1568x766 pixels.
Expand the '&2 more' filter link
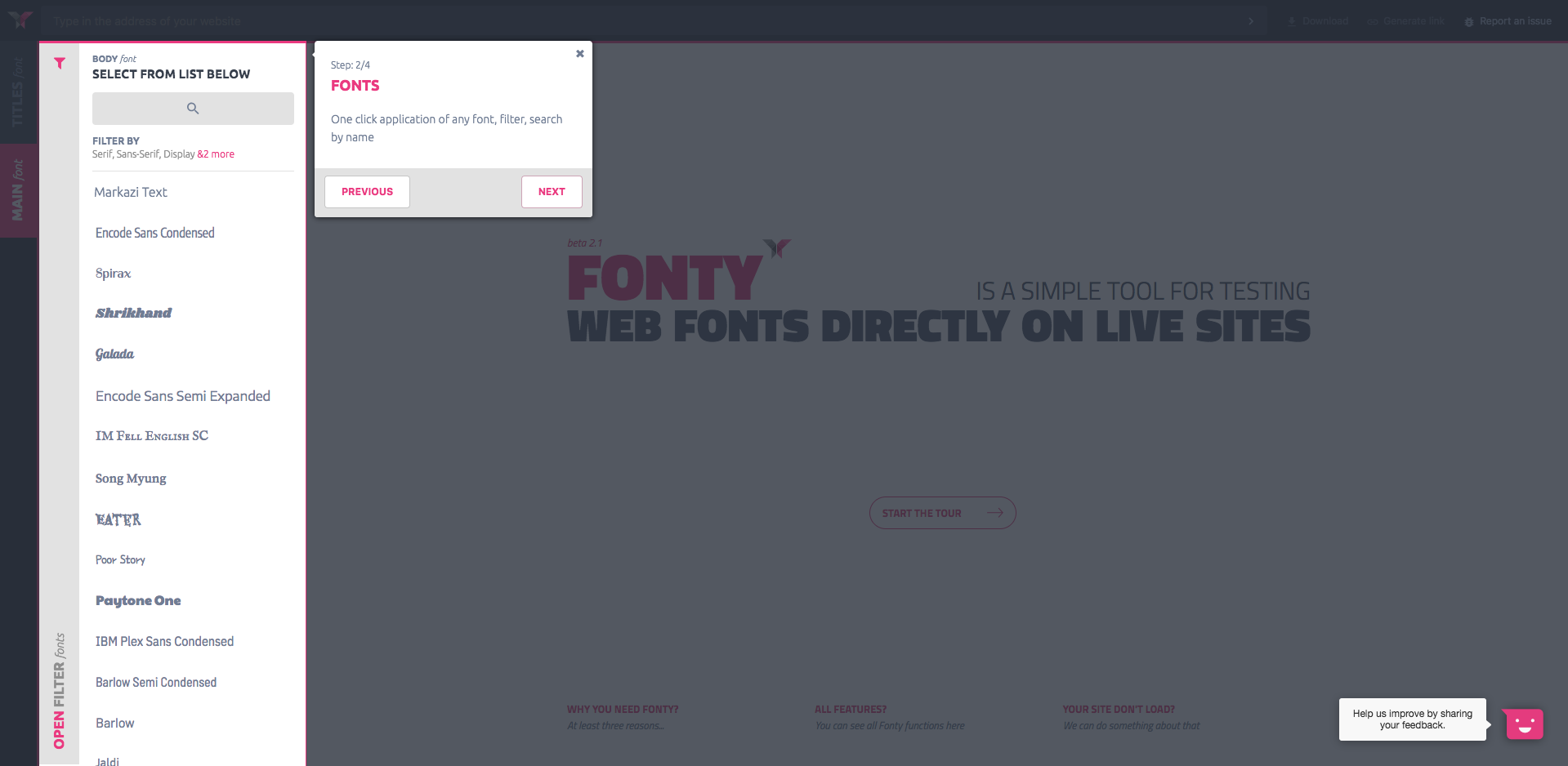tap(216, 154)
